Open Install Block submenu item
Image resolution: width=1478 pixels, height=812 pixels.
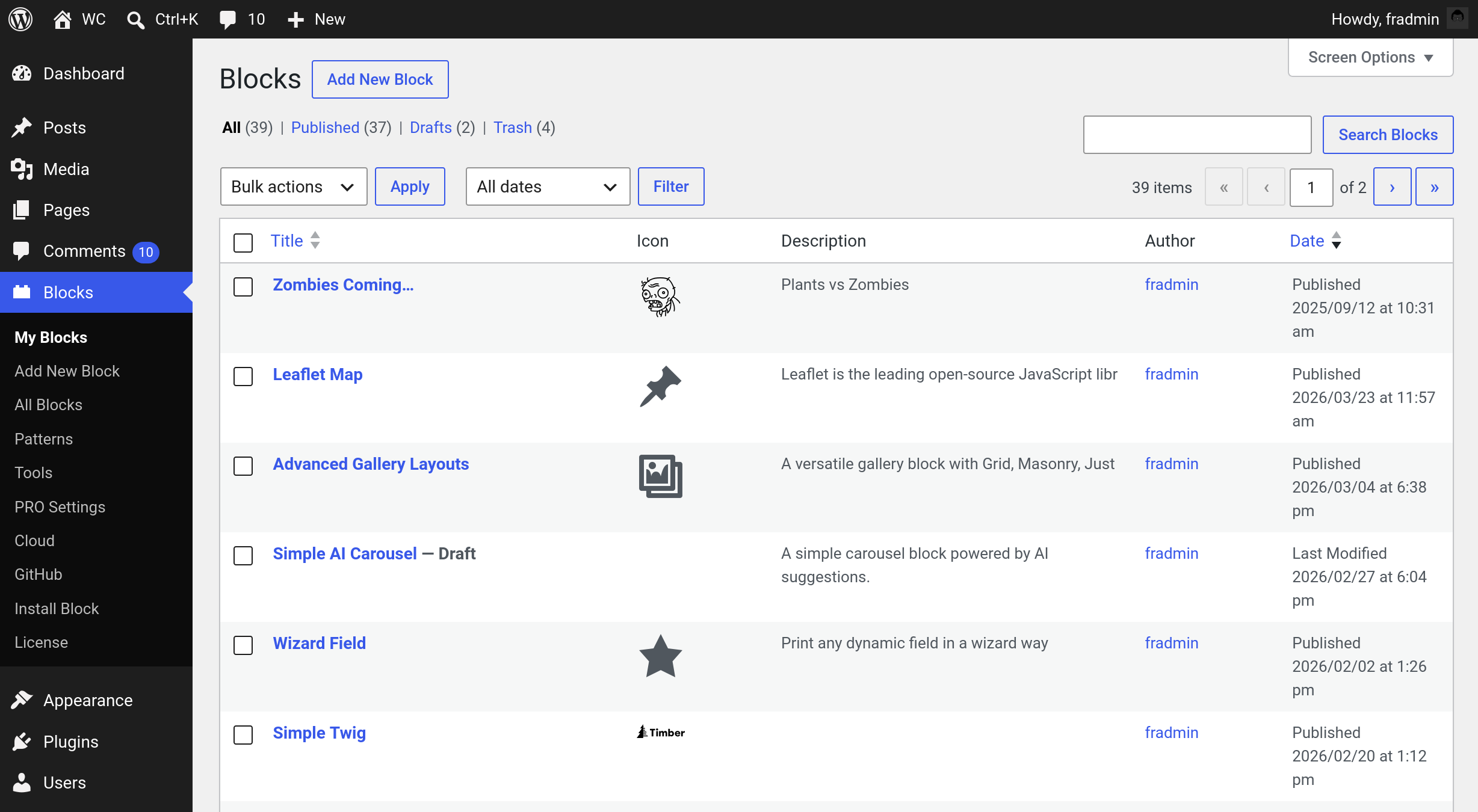(57, 609)
